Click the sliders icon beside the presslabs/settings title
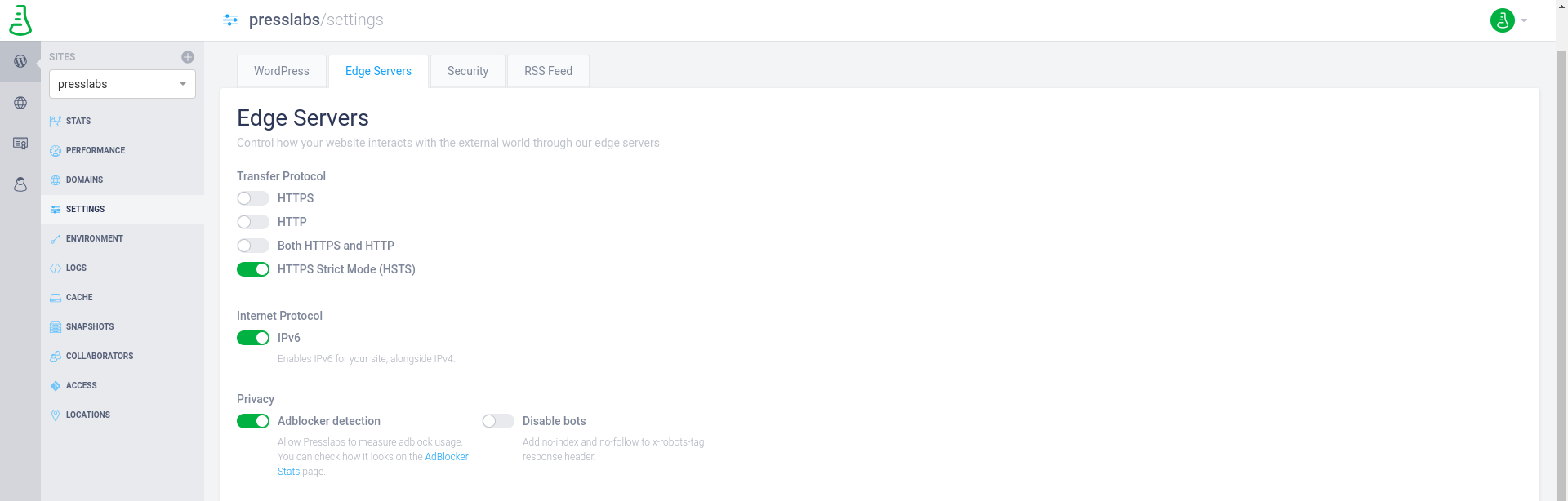This screenshot has height=501, width=1568. [231, 20]
